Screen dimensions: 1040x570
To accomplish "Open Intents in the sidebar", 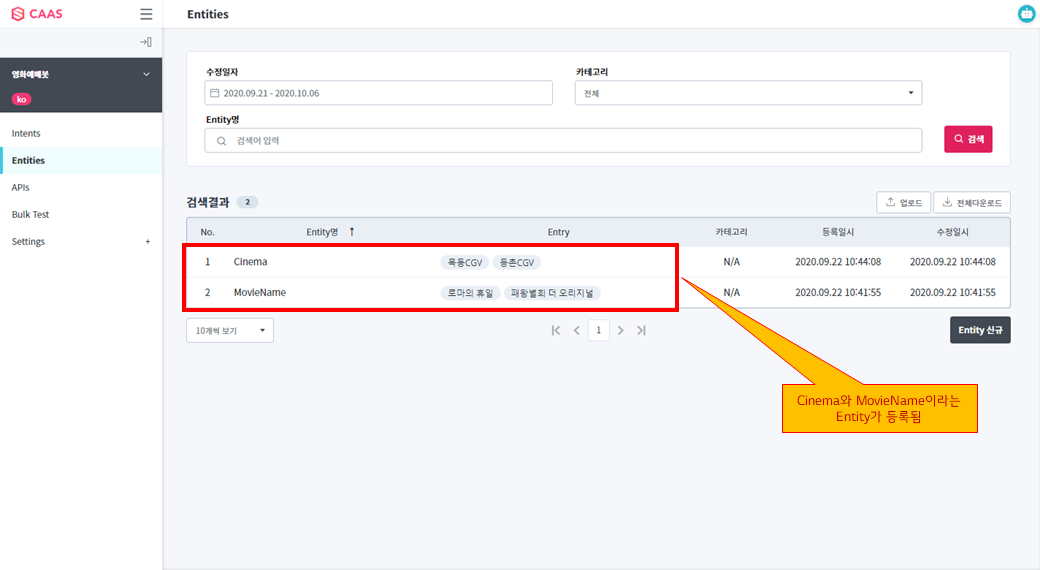I will point(26,134).
